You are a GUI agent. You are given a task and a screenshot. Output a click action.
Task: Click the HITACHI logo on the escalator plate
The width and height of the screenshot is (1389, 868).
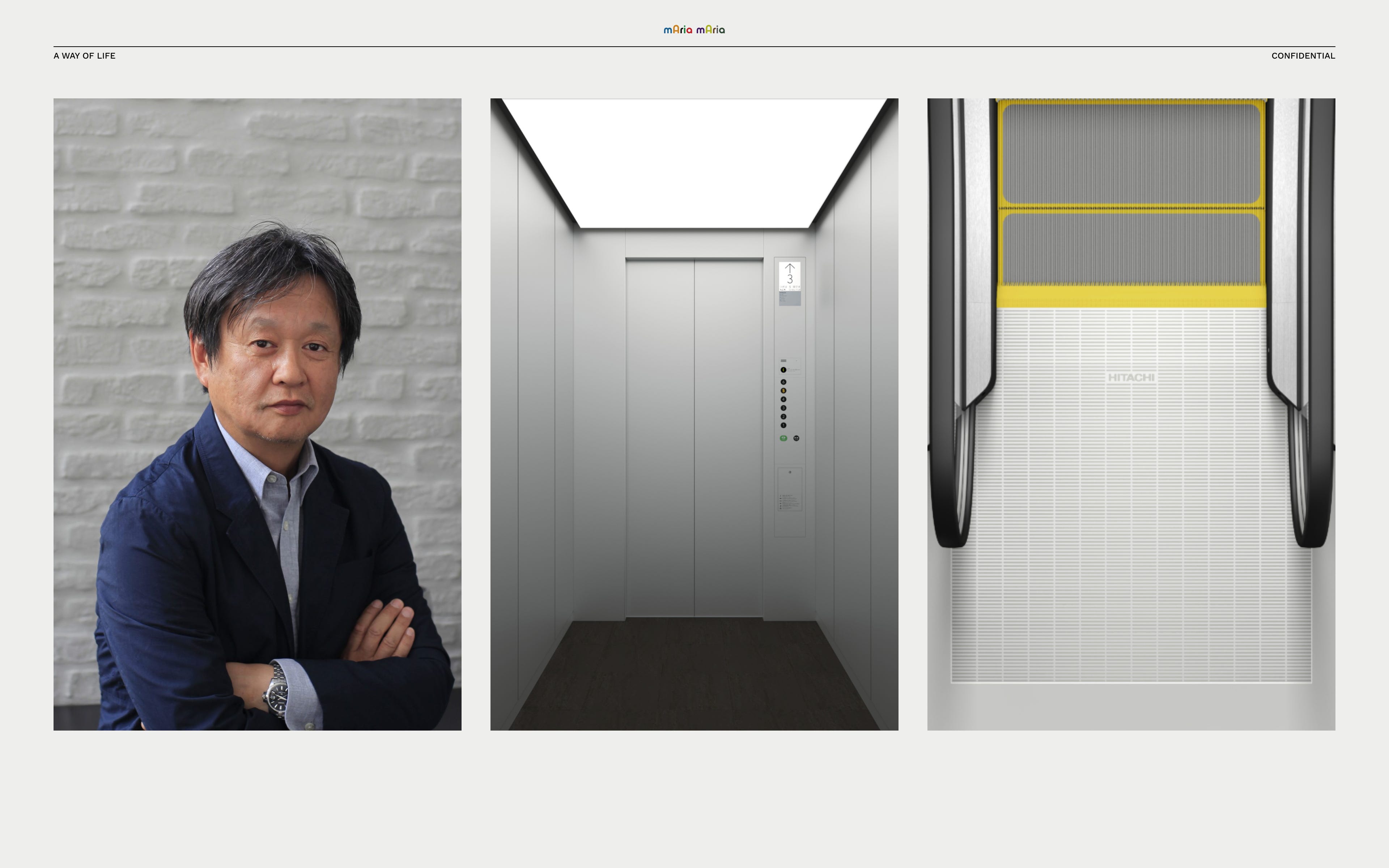(1131, 377)
